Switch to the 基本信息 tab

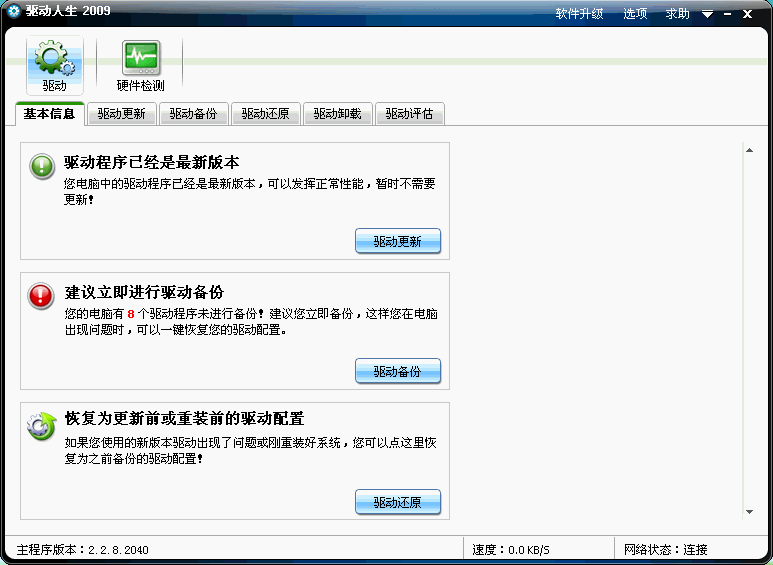point(49,114)
